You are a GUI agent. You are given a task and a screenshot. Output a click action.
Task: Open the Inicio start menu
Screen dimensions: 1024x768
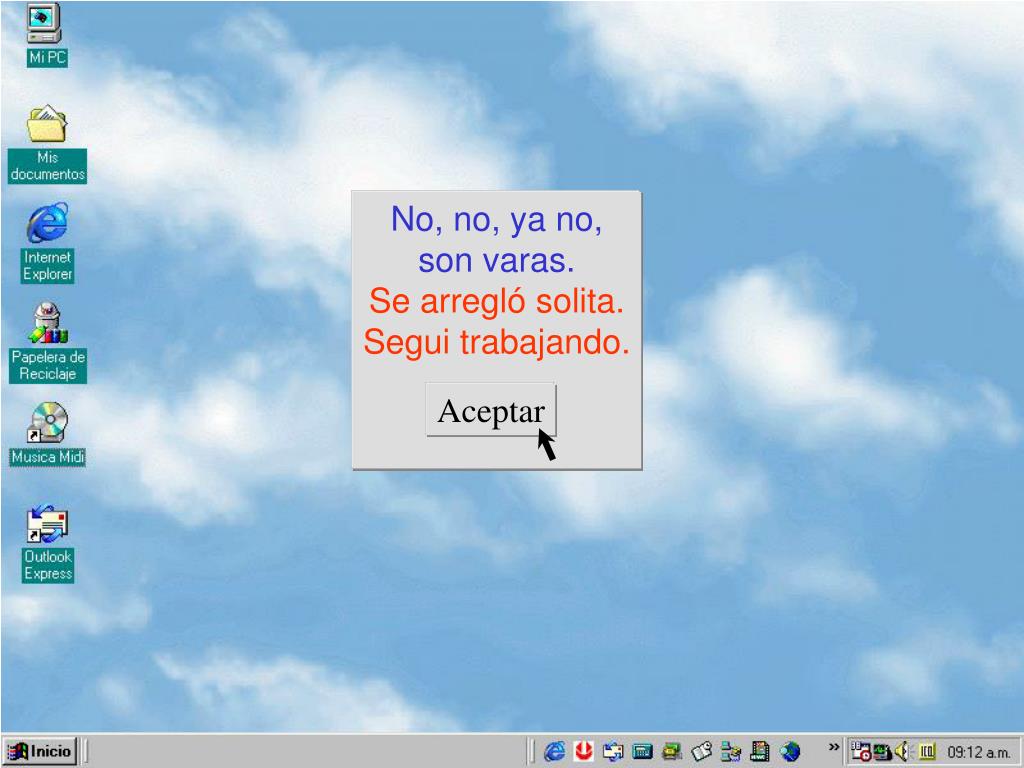point(40,751)
